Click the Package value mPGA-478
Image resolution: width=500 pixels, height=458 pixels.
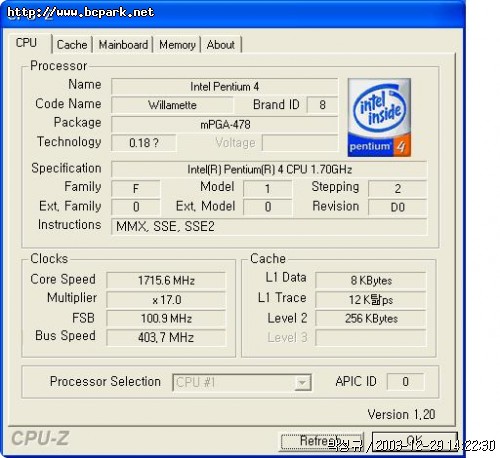pyautogui.click(x=224, y=124)
